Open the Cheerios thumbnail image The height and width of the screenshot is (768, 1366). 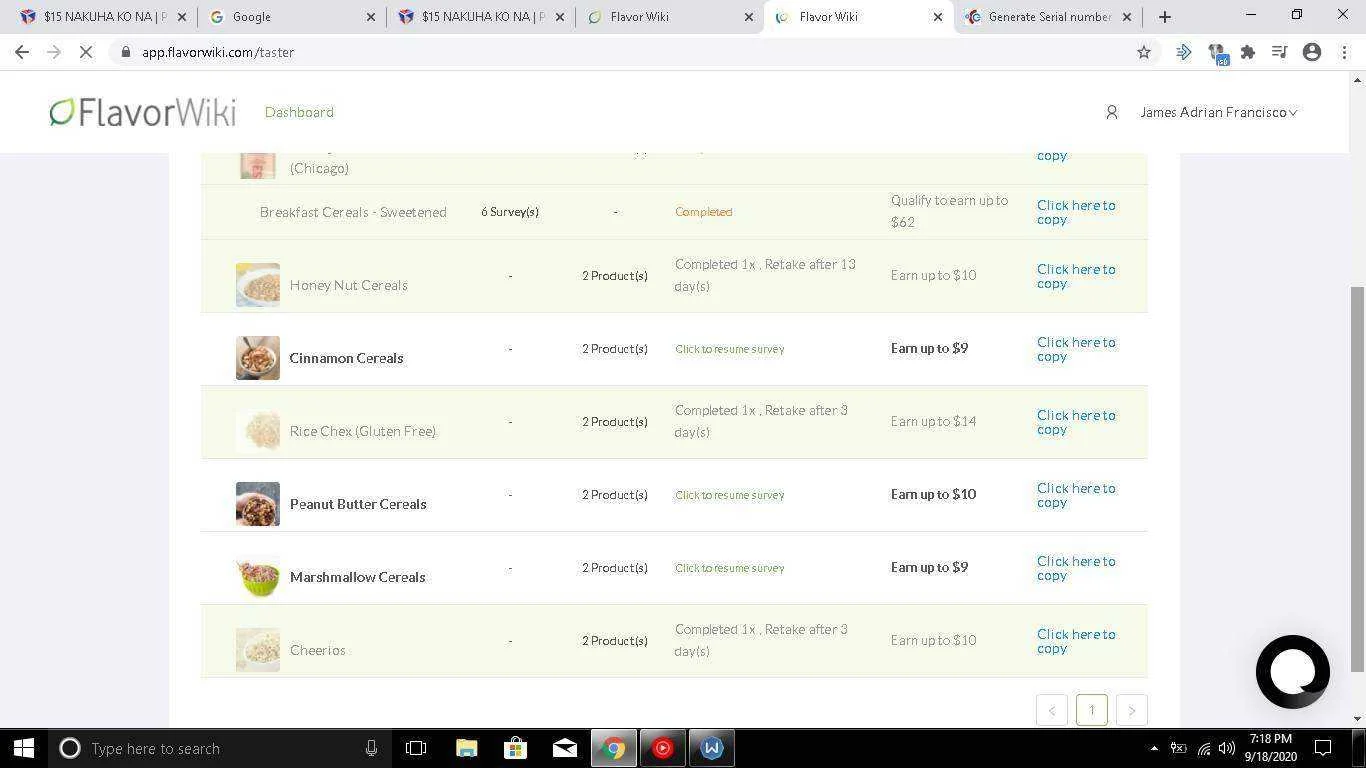(x=258, y=650)
